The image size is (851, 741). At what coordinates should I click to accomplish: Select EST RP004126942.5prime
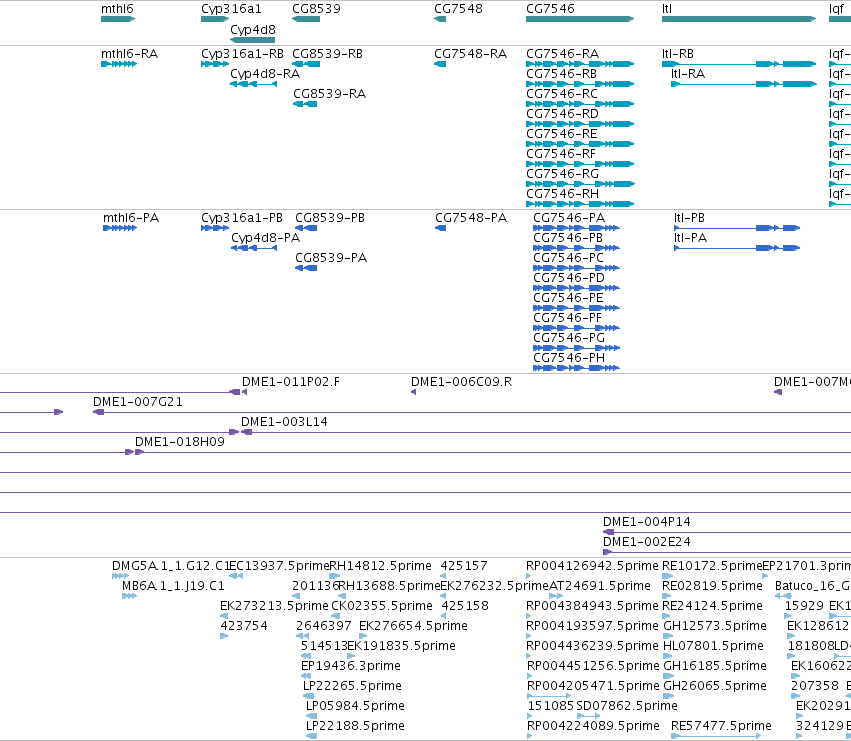point(529,576)
